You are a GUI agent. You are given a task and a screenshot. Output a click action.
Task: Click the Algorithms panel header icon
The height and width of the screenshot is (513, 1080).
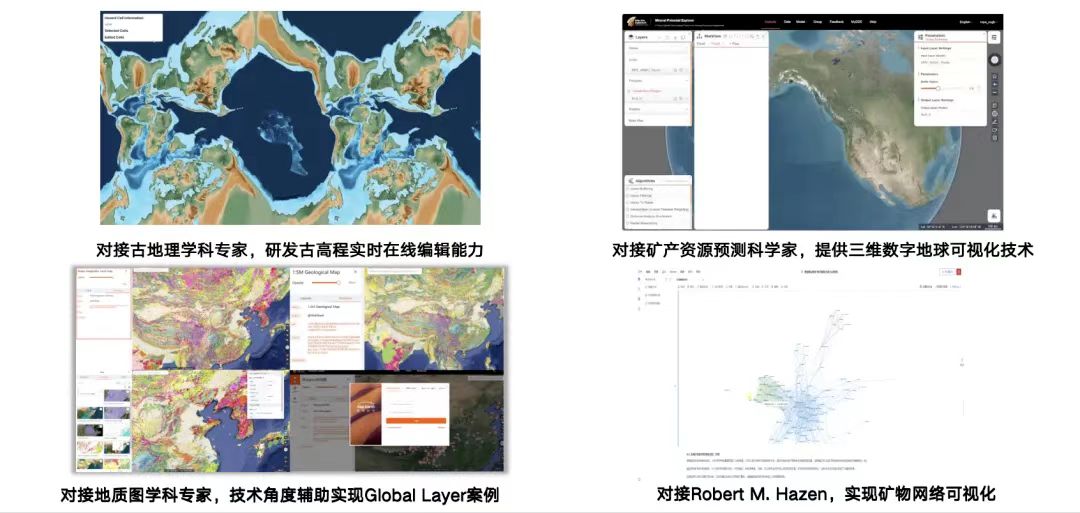(x=629, y=182)
